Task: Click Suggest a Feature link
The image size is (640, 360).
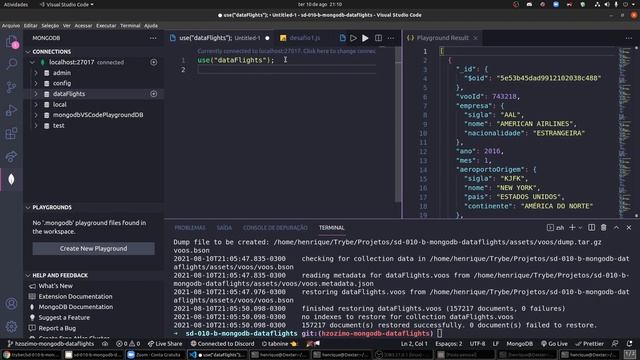Action: pyautogui.click(x=64, y=318)
